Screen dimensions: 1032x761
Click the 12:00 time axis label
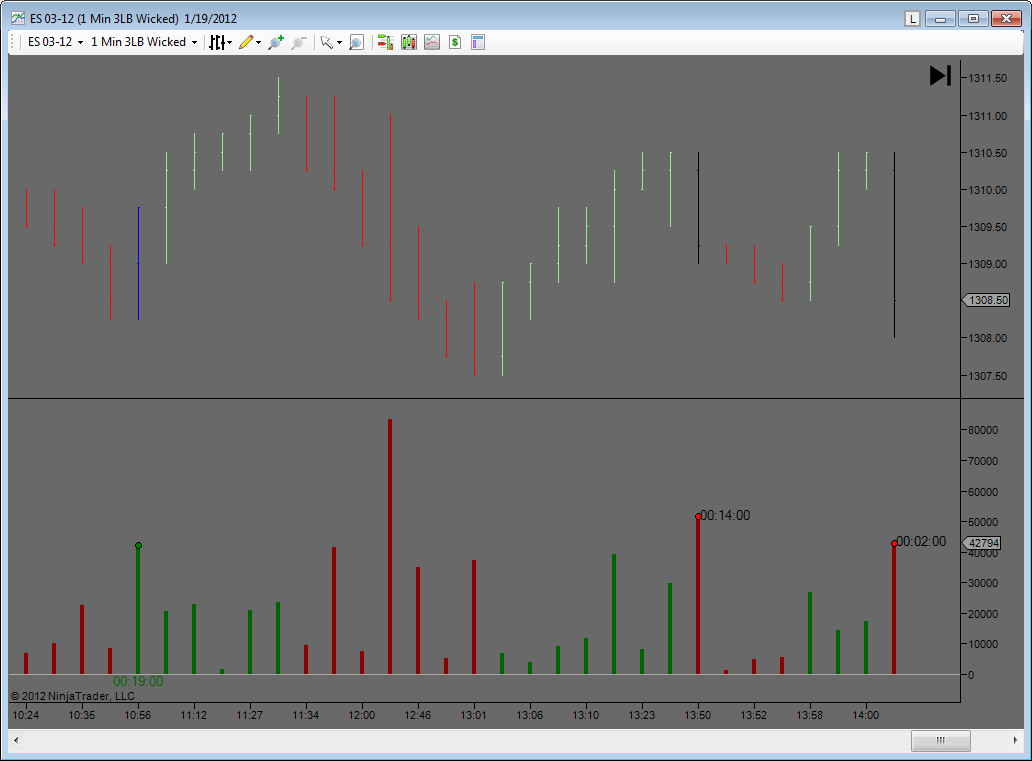coord(362,716)
